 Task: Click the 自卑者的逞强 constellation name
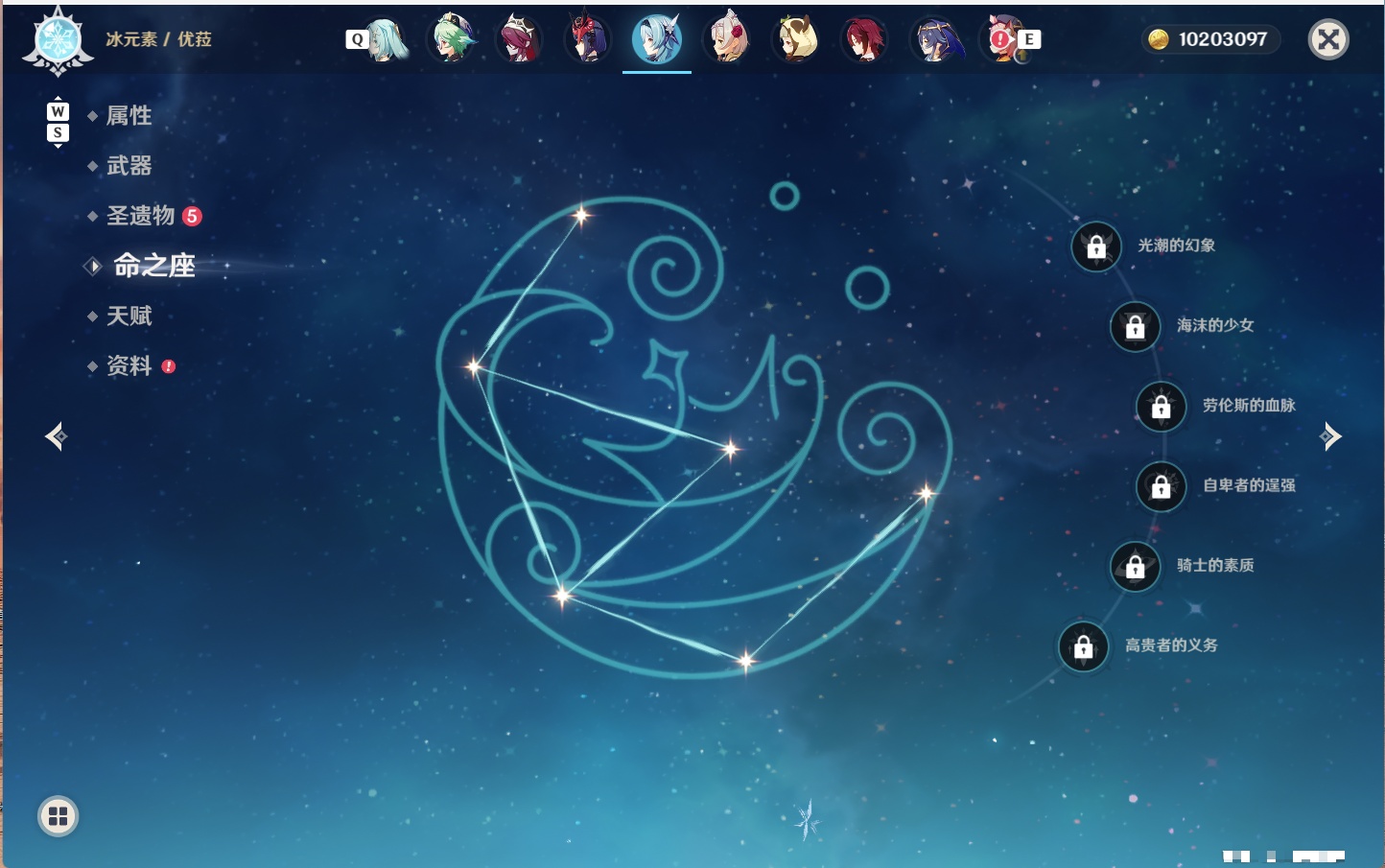[1249, 485]
